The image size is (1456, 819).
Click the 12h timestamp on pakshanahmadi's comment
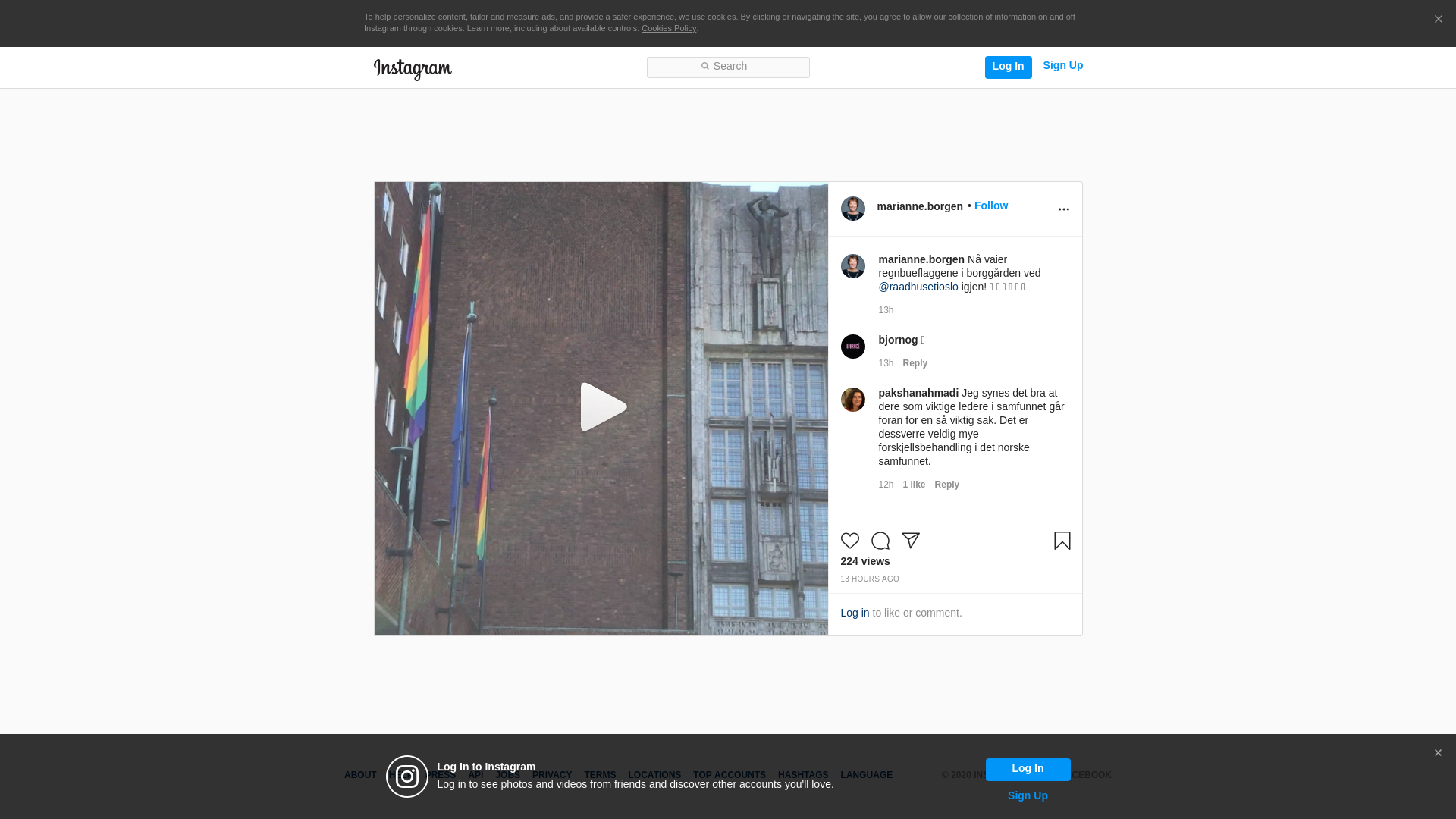point(886,485)
